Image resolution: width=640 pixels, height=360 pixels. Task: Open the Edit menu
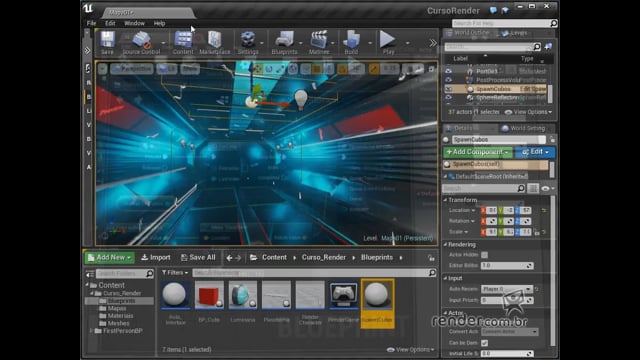pos(110,23)
